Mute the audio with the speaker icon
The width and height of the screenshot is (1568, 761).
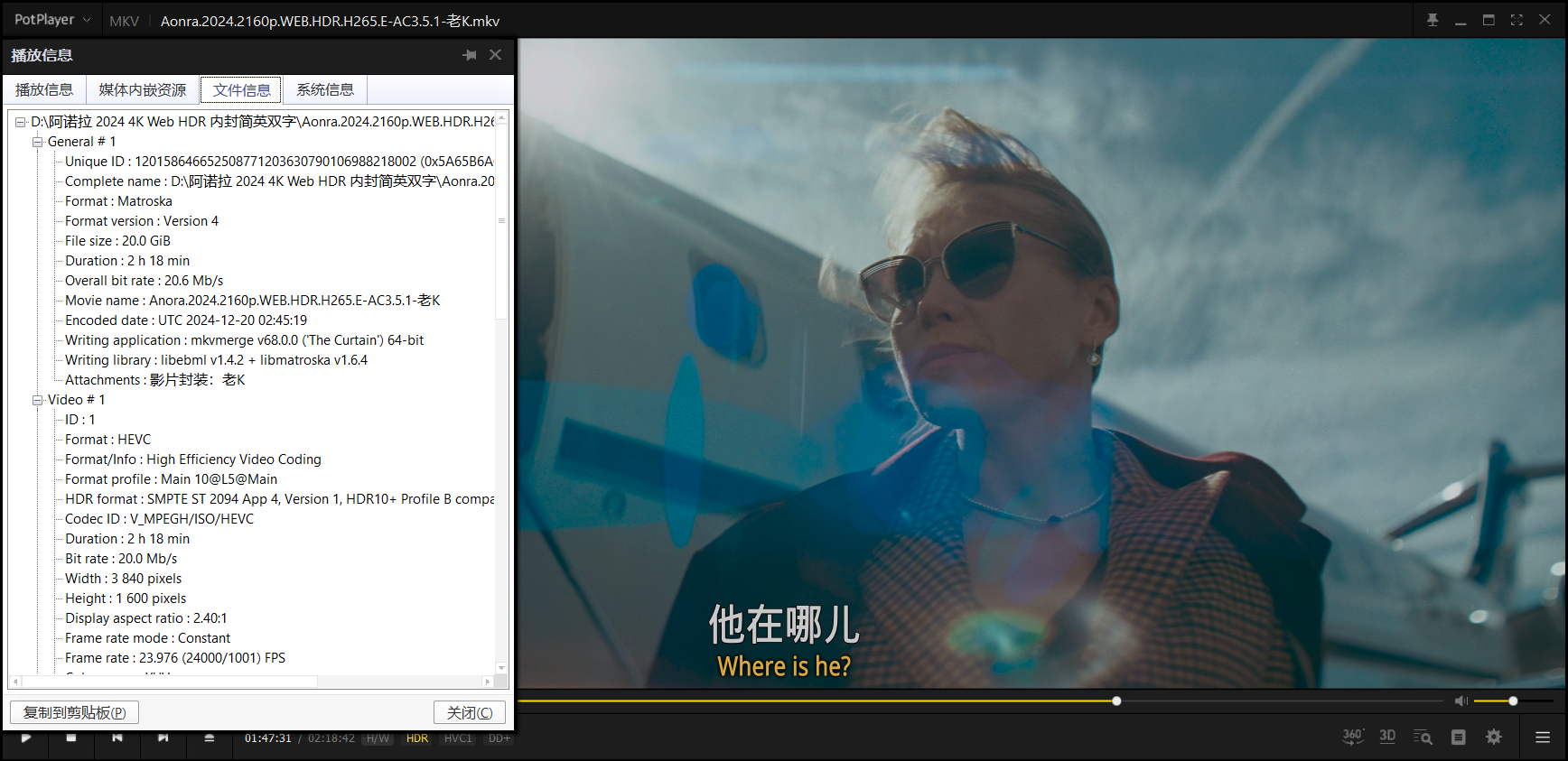click(1461, 701)
